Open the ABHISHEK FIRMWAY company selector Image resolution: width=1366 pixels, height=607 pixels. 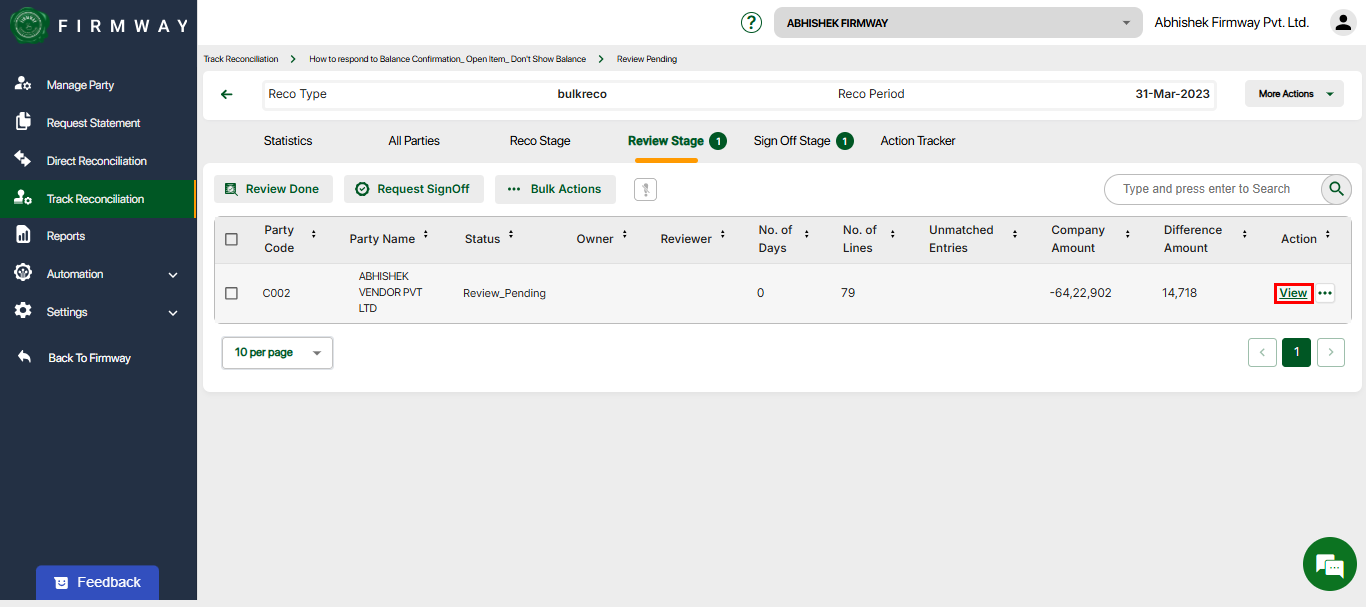[957, 23]
